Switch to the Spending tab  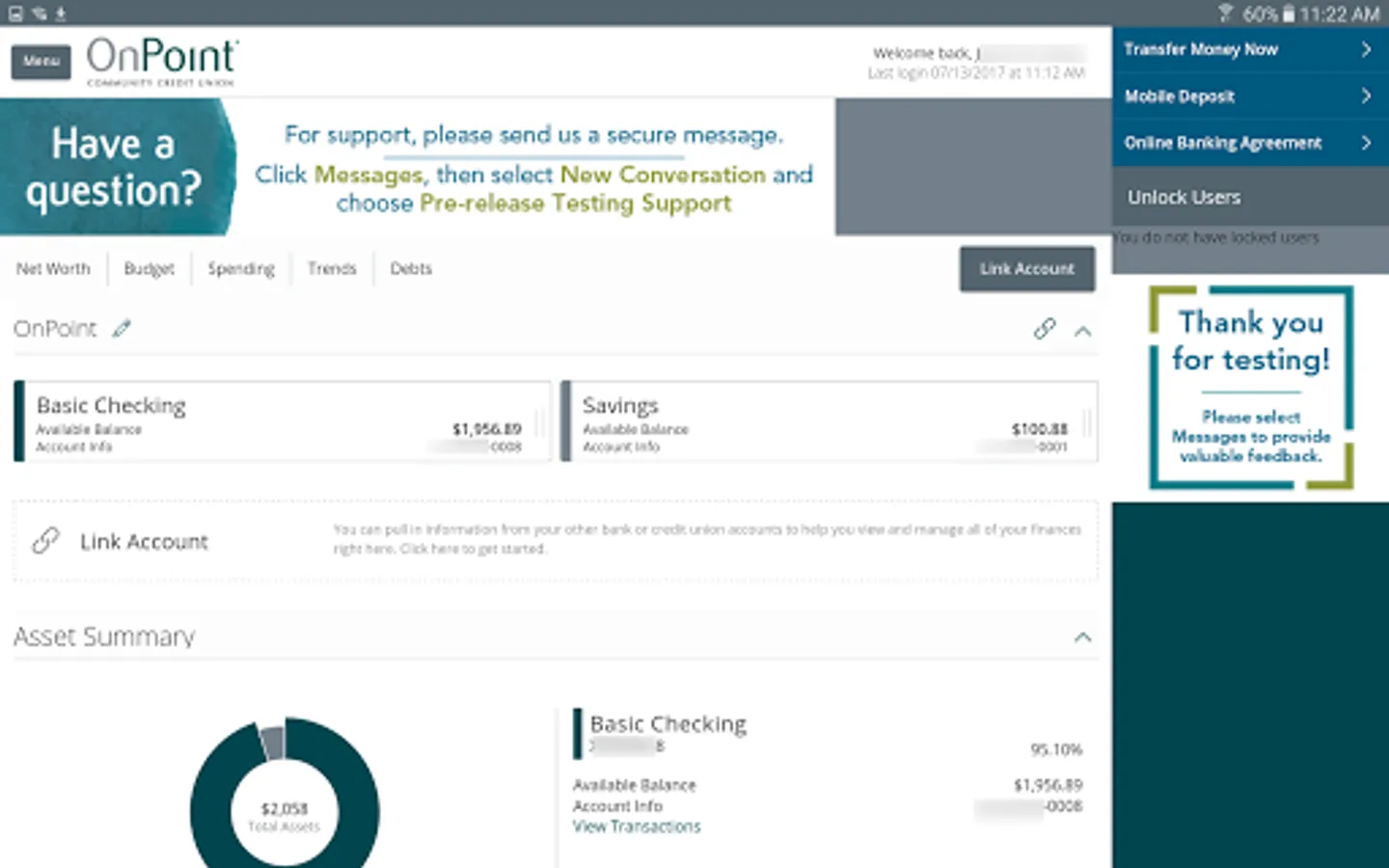[x=241, y=268]
